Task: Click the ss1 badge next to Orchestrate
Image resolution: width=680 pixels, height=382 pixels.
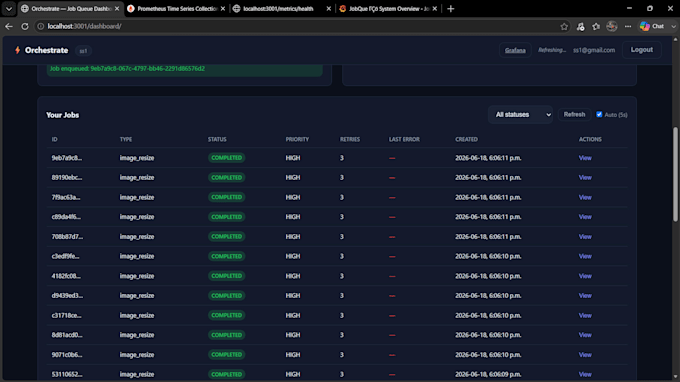Action: [83, 51]
